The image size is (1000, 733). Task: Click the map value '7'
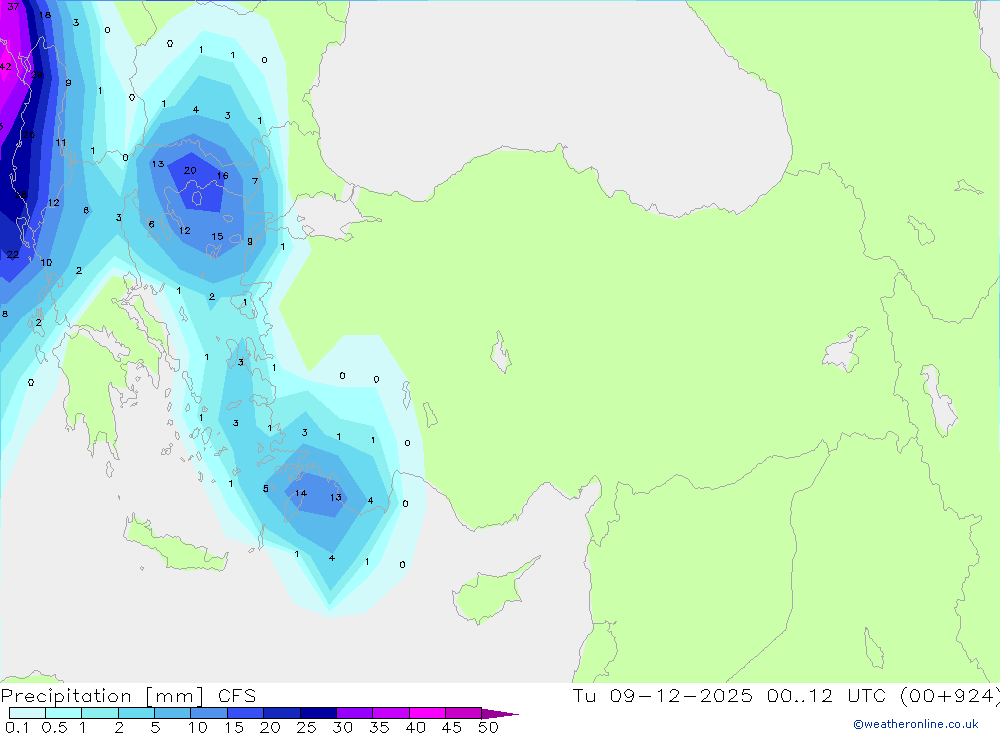[254, 181]
